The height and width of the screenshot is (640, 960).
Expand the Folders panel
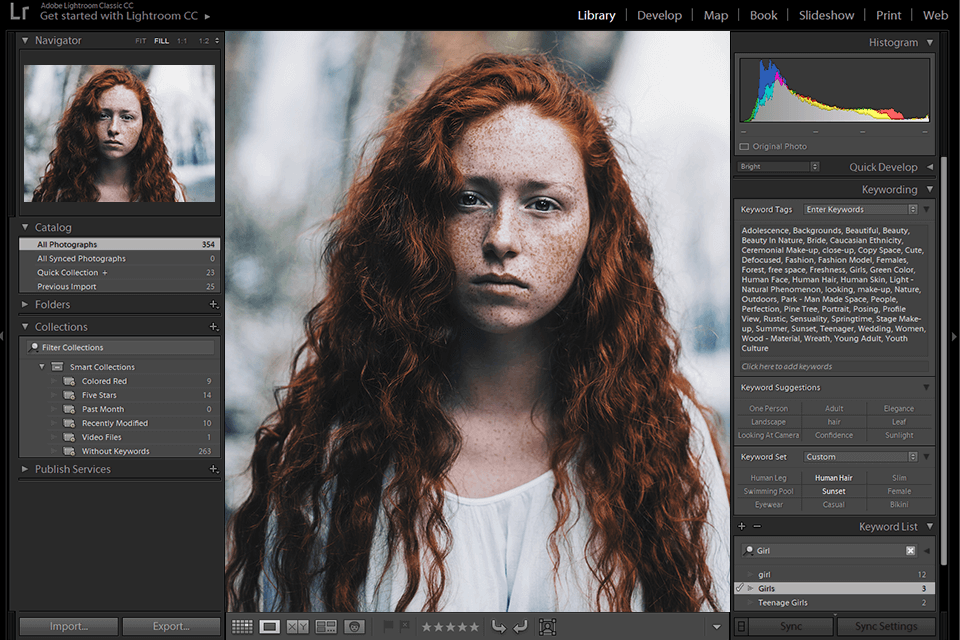24,304
